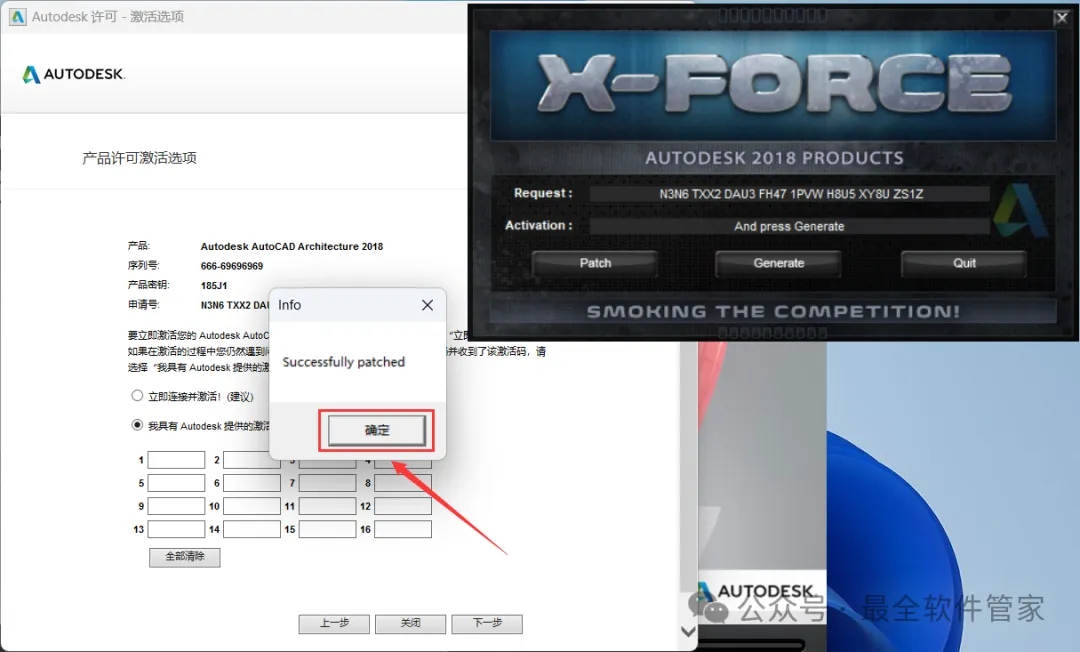Click 全部清除 clear all button
This screenshot has height=652, width=1080.
[185, 557]
